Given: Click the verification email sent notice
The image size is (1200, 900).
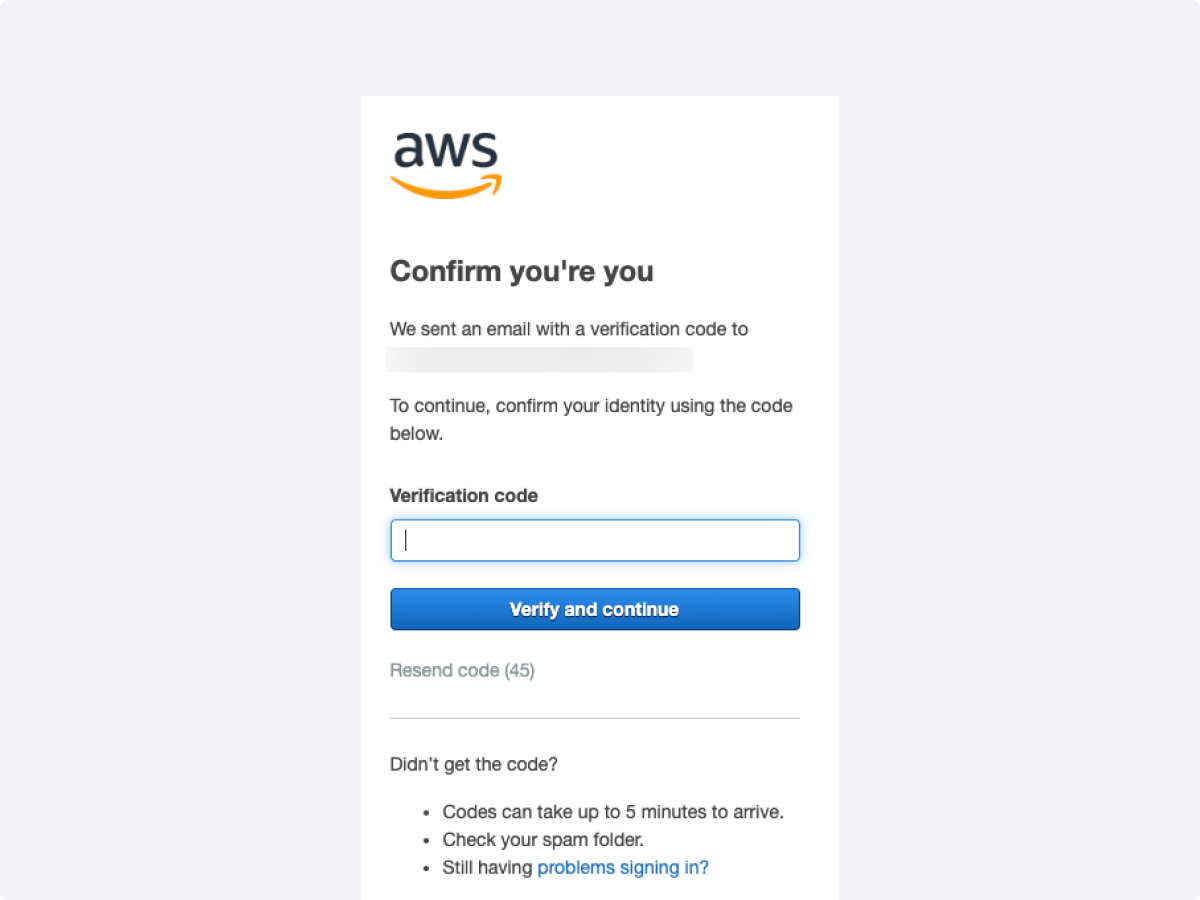Looking at the screenshot, I should (x=568, y=329).
